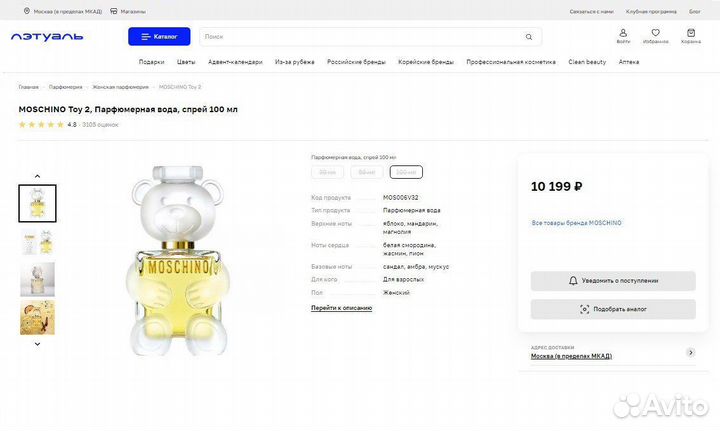
Task: Open the Блог link
Action: (x=695, y=11)
